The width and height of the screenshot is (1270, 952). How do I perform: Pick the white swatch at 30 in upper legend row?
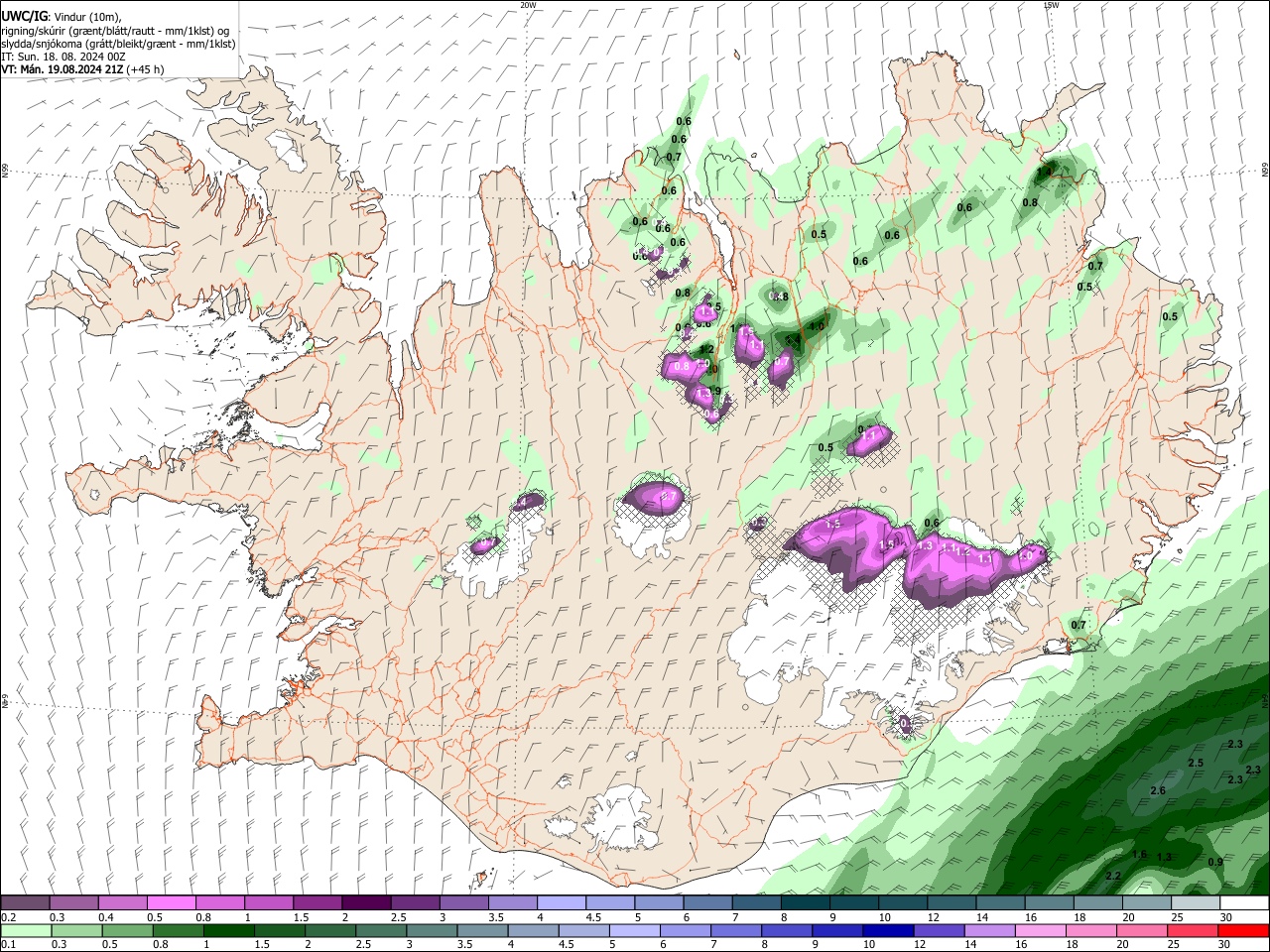1244,903
